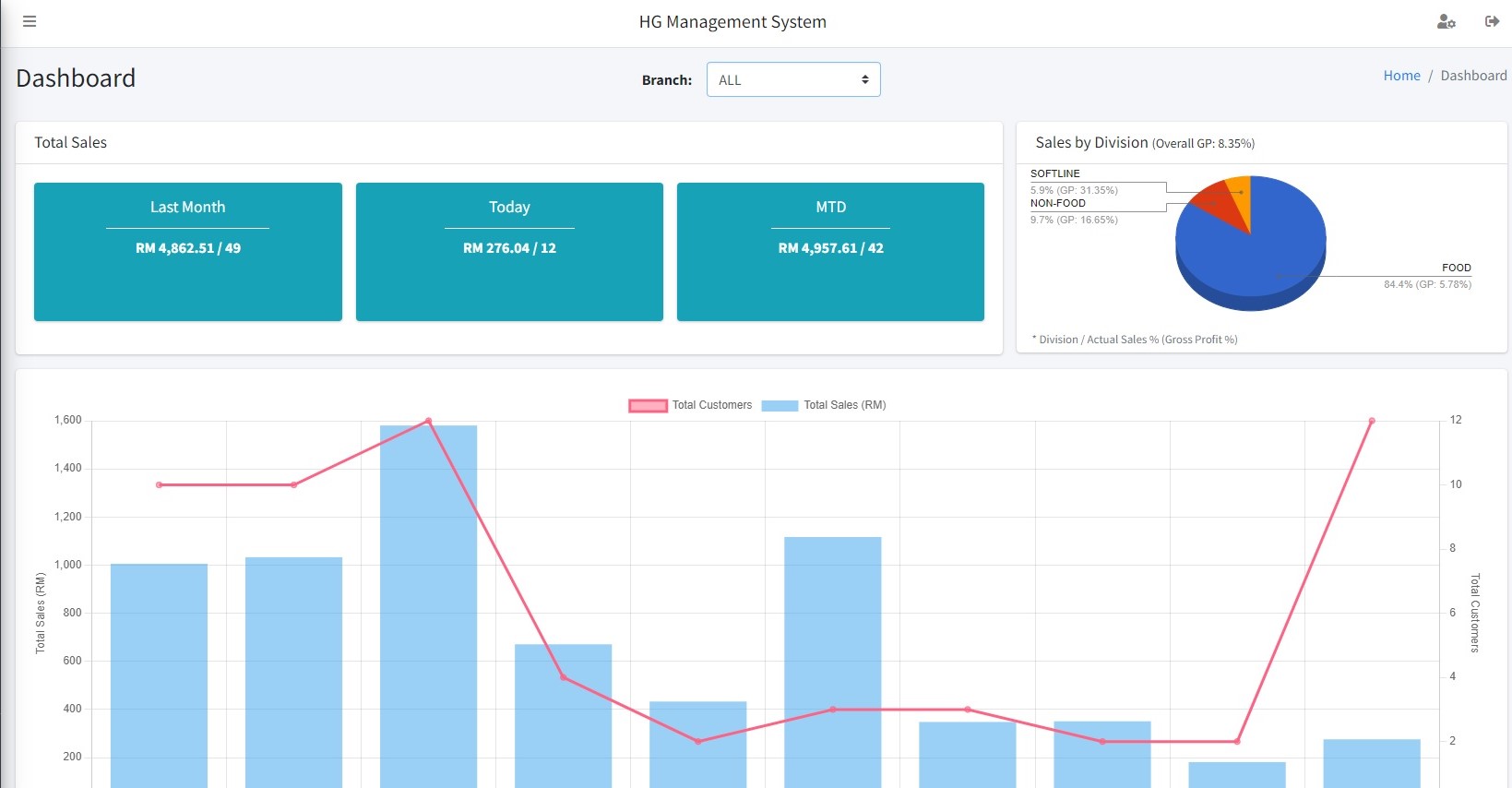Click the 9.7% (GP: 16.65%) label

point(1074,220)
